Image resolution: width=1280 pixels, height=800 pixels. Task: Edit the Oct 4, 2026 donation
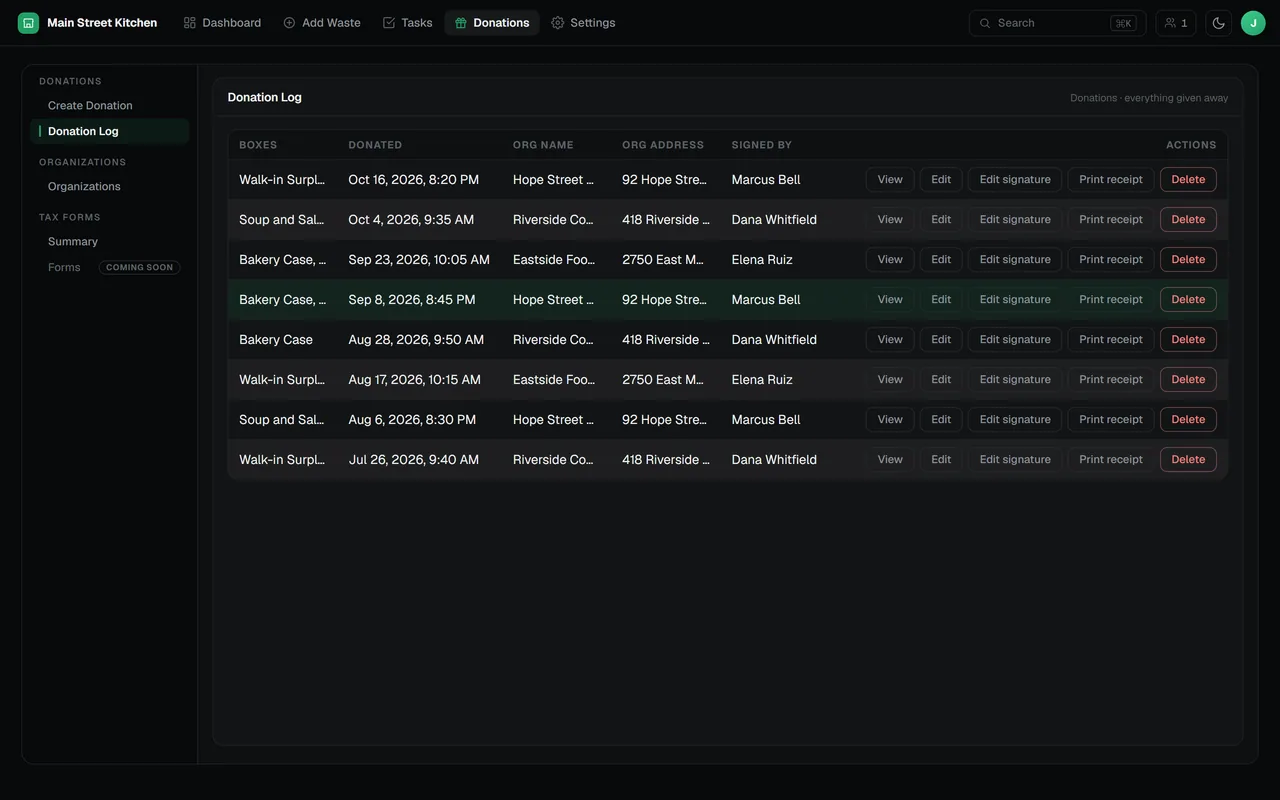click(941, 220)
